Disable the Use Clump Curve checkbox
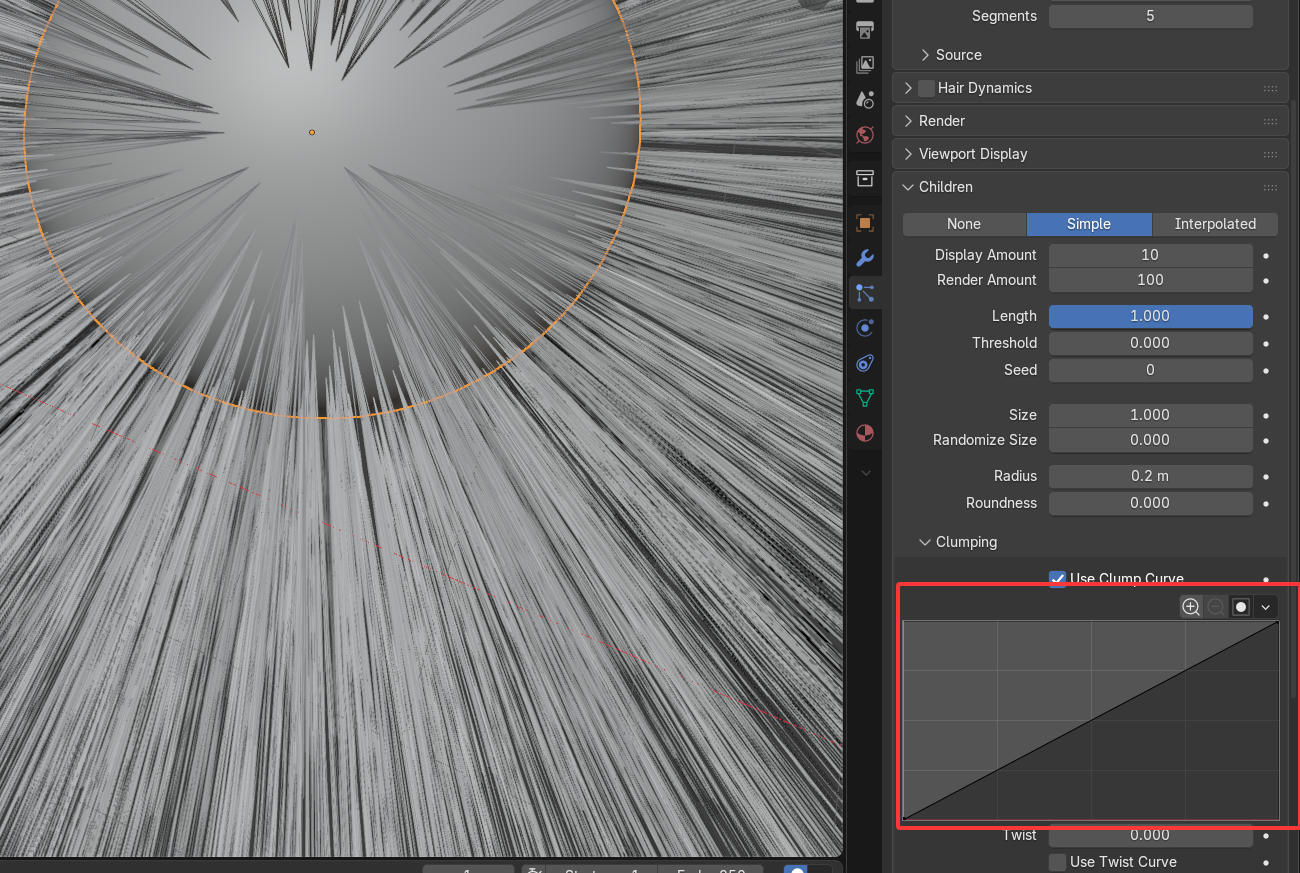The width and height of the screenshot is (1300, 873). 1057,578
